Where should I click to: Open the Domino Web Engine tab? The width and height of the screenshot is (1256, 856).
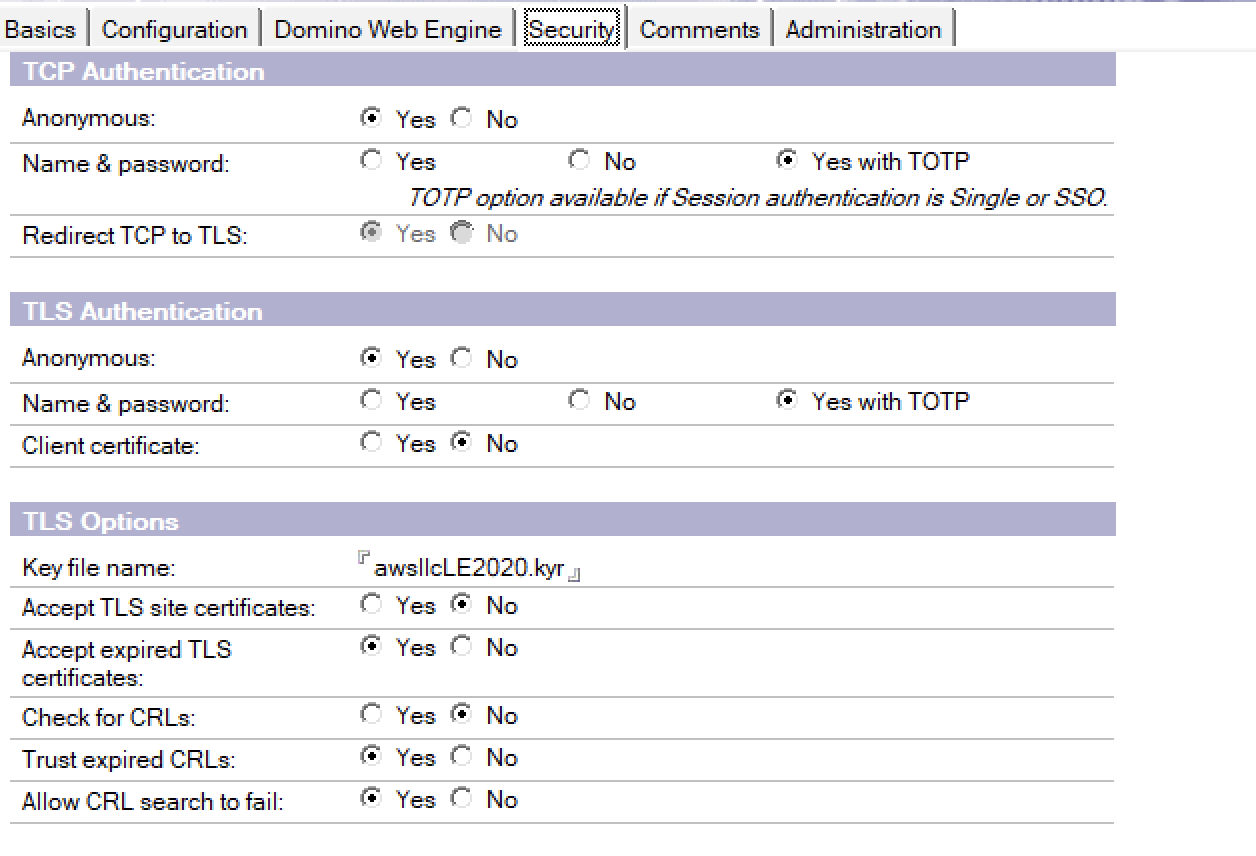(x=387, y=29)
